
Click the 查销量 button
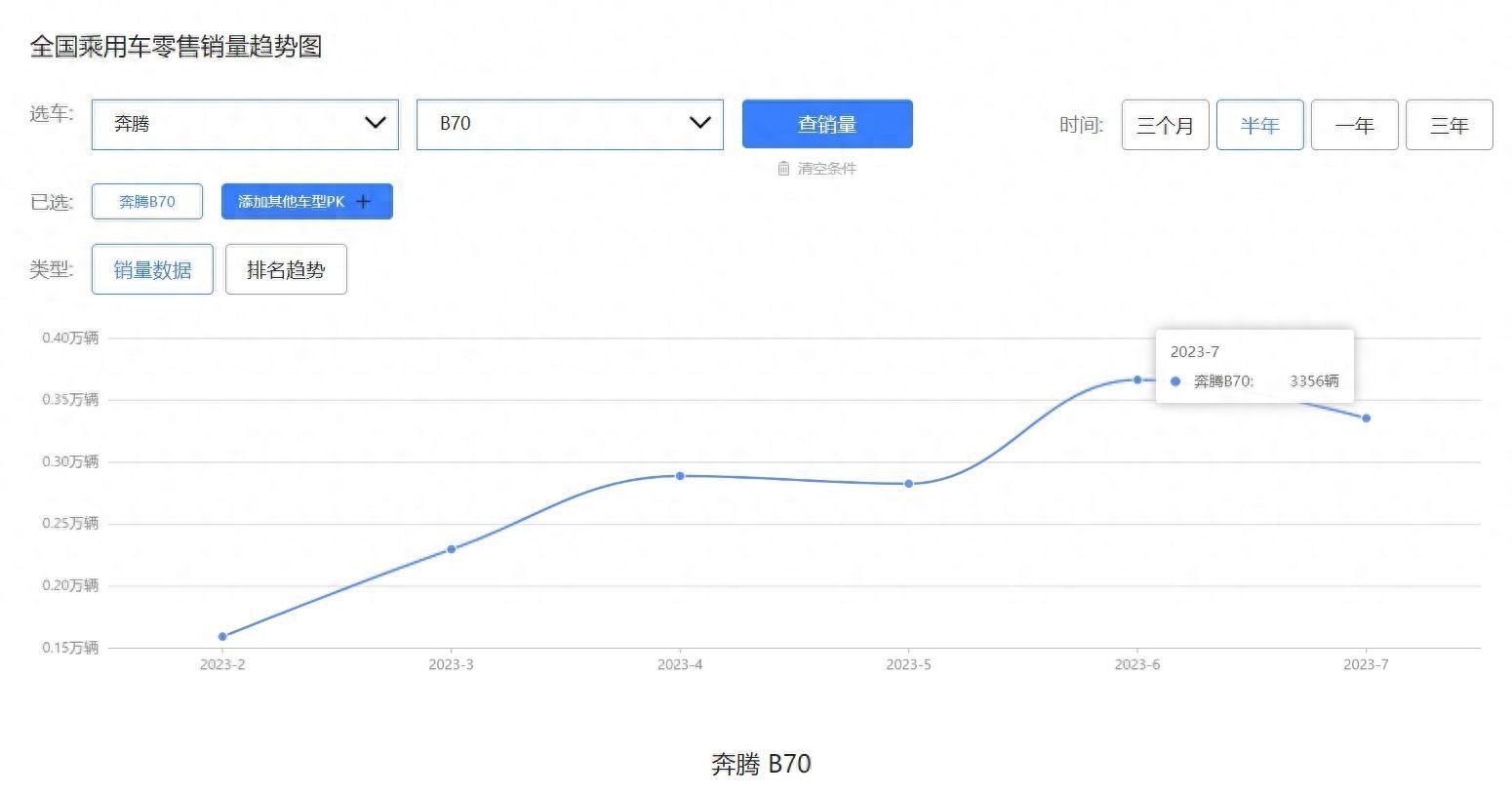pos(827,124)
